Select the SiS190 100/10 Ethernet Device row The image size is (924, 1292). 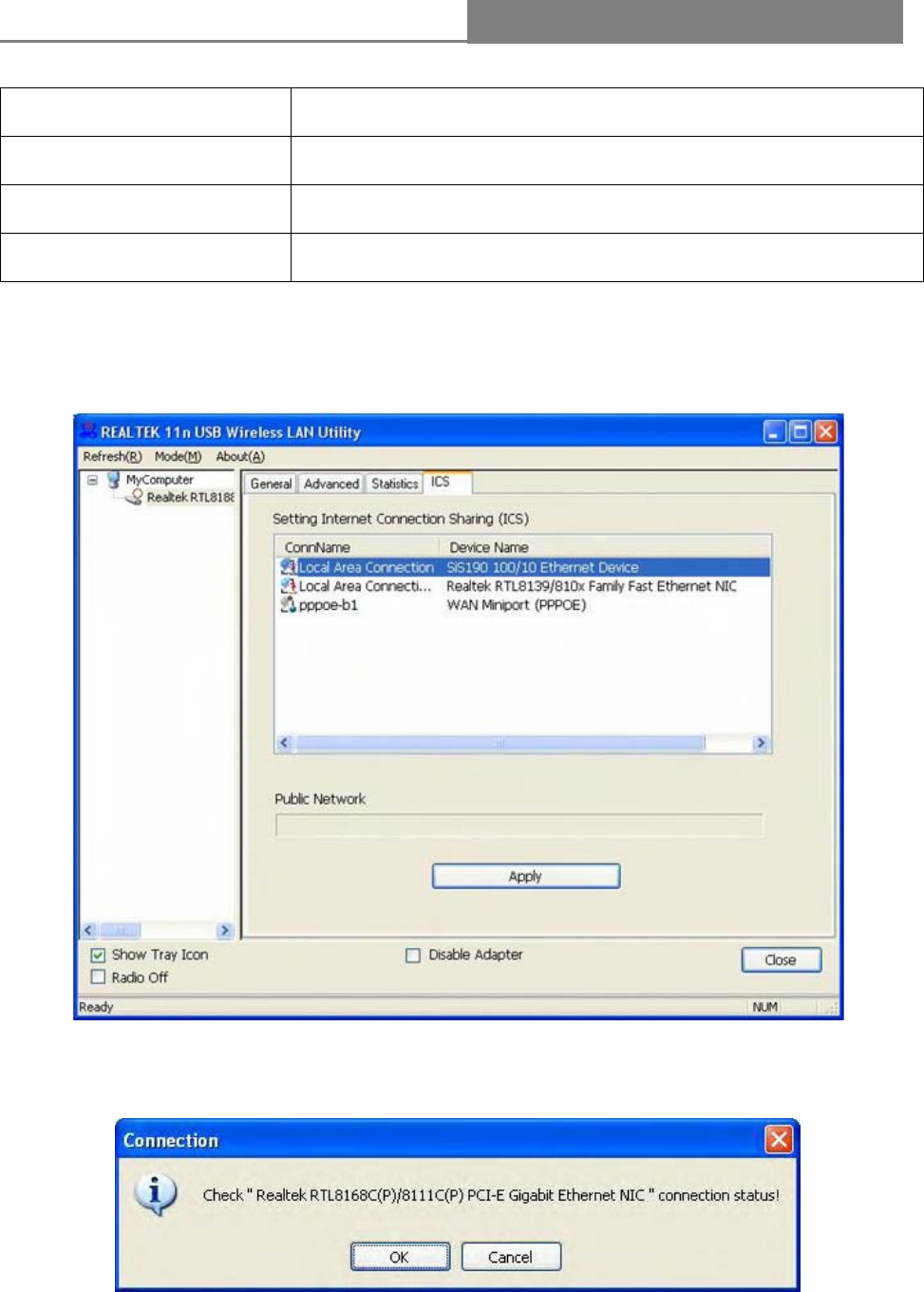[x=523, y=567]
